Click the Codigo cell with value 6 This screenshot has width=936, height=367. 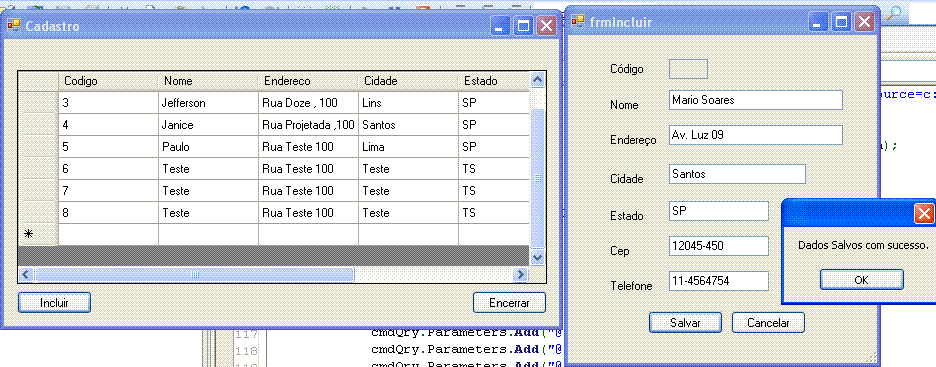tap(109, 169)
